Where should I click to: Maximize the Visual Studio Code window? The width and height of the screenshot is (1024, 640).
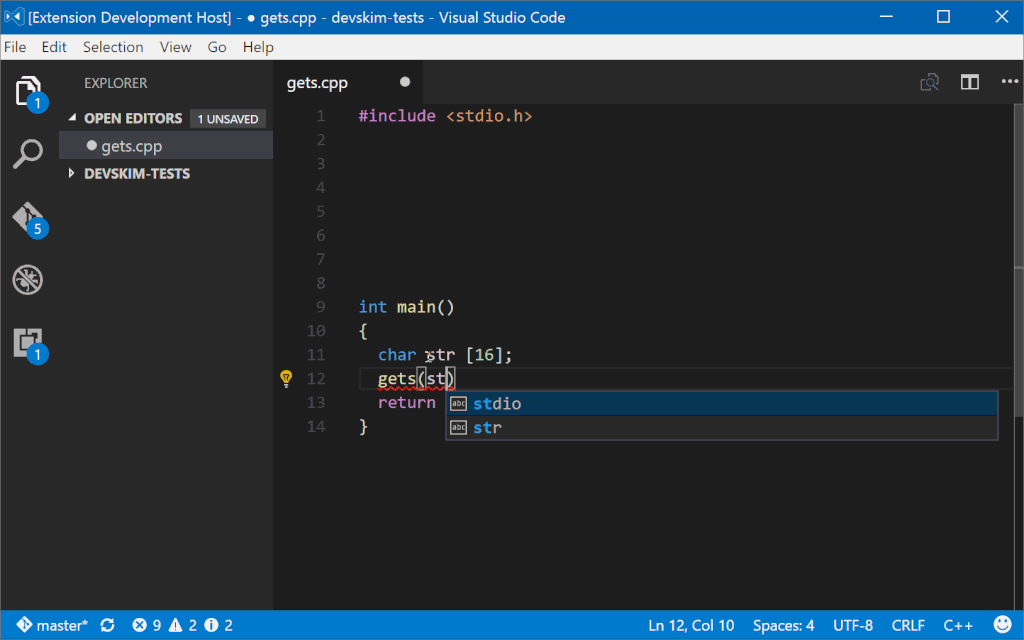[x=943, y=16]
